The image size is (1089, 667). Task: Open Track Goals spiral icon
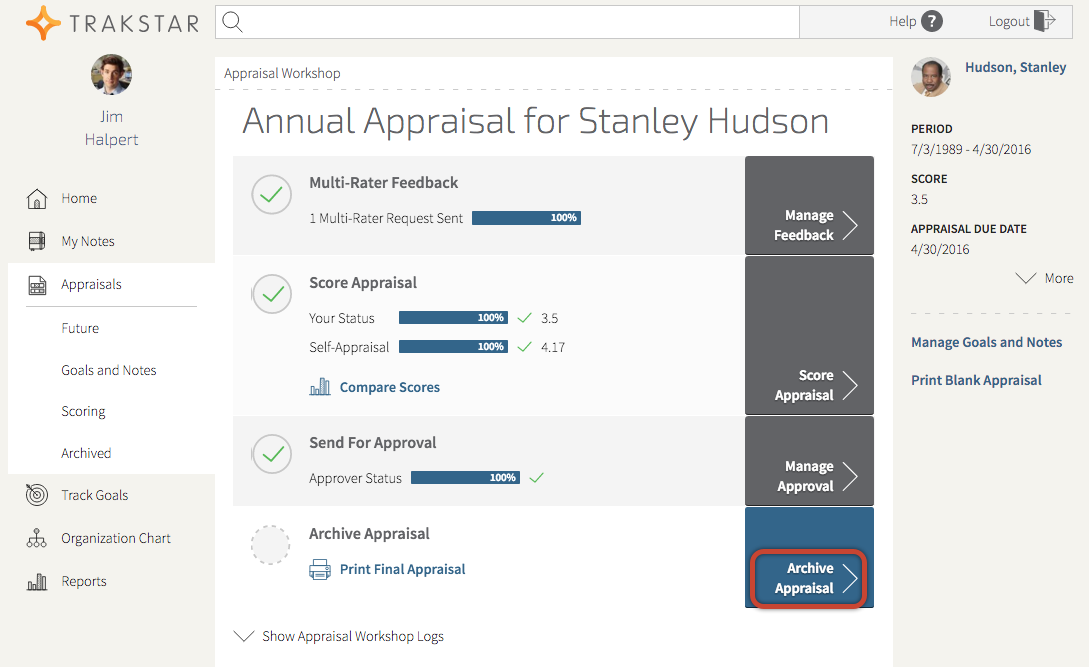tap(37, 494)
